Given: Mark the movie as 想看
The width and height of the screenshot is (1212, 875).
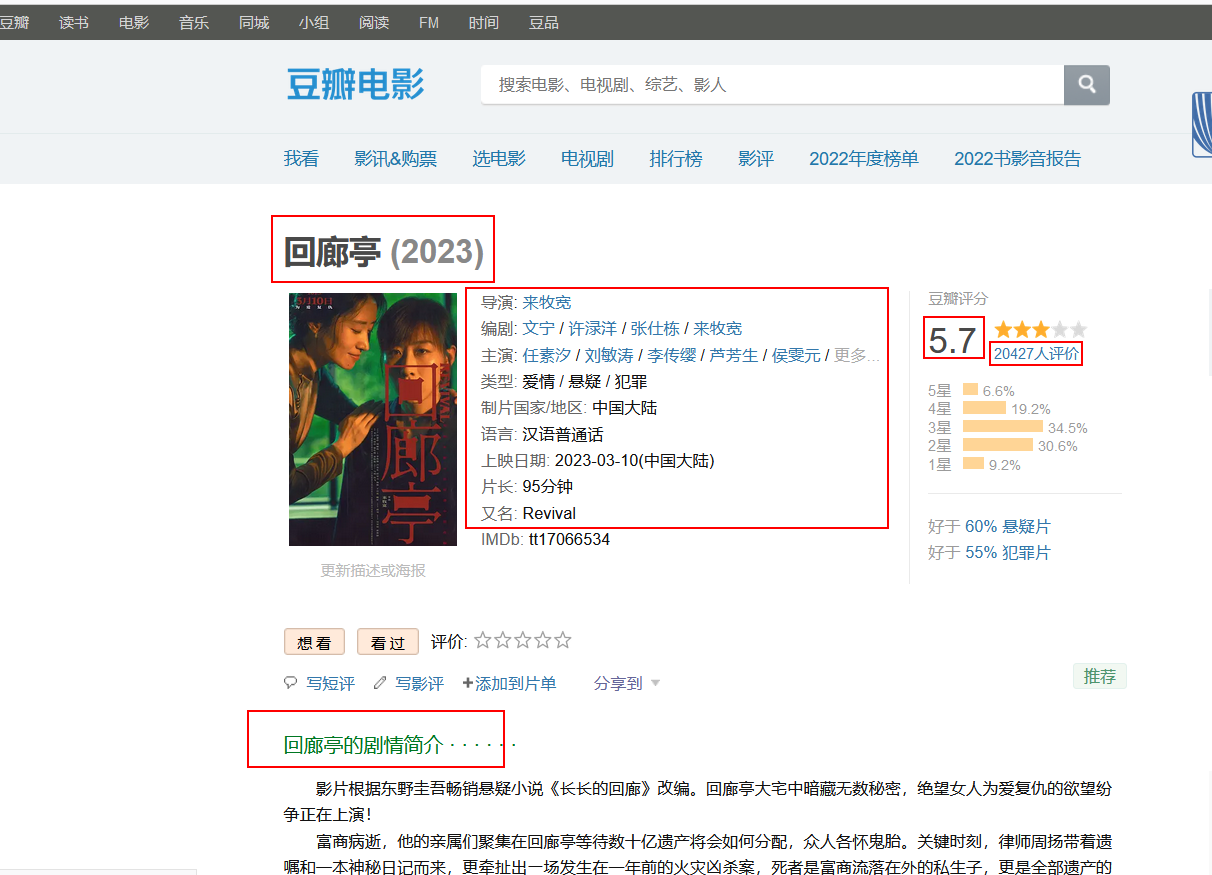Looking at the screenshot, I should [314, 643].
